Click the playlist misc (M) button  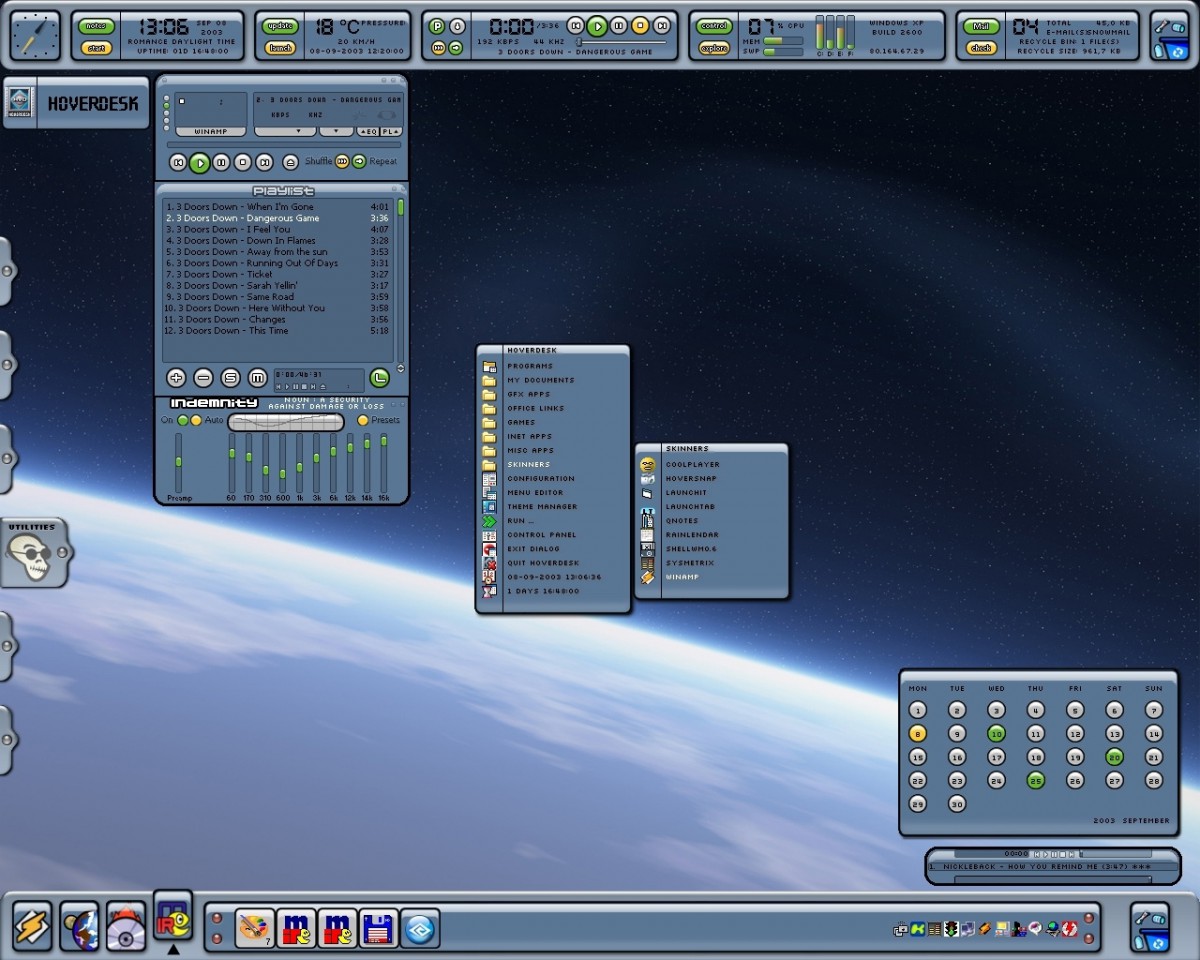coord(257,377)
